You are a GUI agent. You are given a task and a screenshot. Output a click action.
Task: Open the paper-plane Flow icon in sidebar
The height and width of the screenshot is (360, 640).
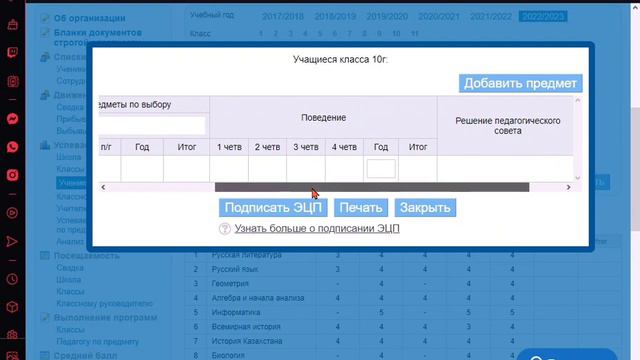coord(12,241)
